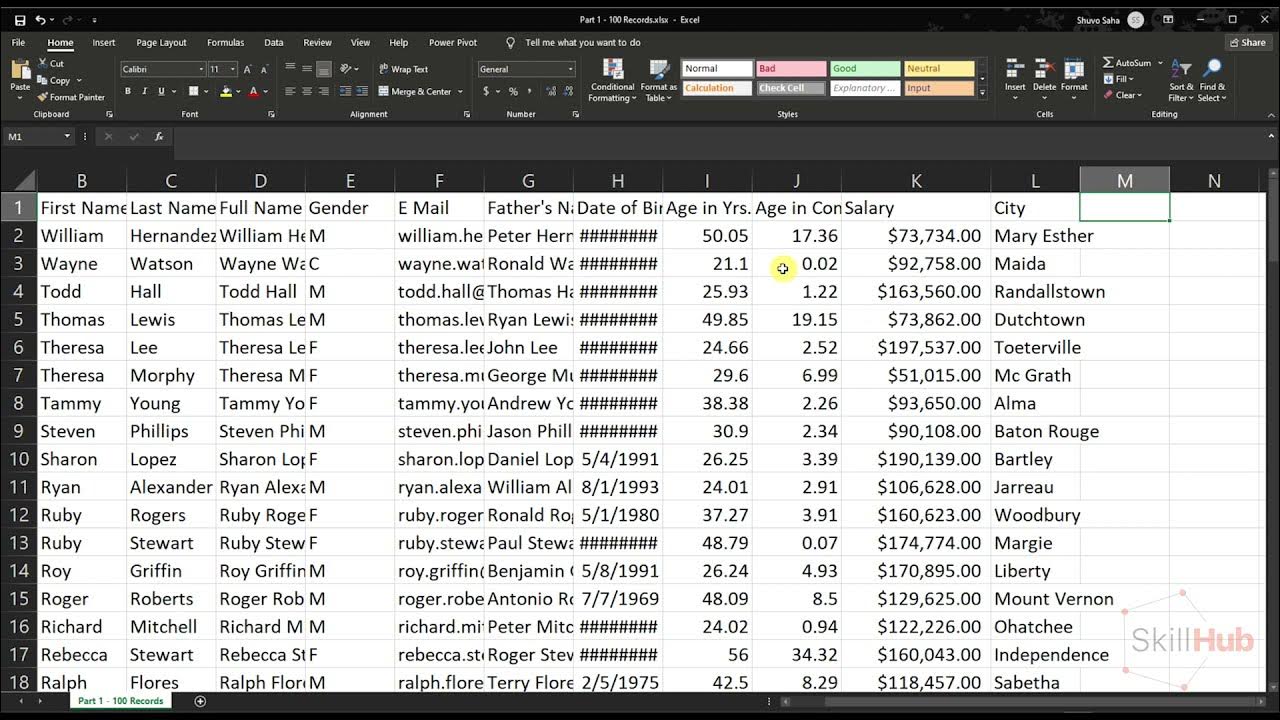Apply borders with the Borders icon
The width and height of the screenshot is (1280, 720).
click(x=193, y=91)
